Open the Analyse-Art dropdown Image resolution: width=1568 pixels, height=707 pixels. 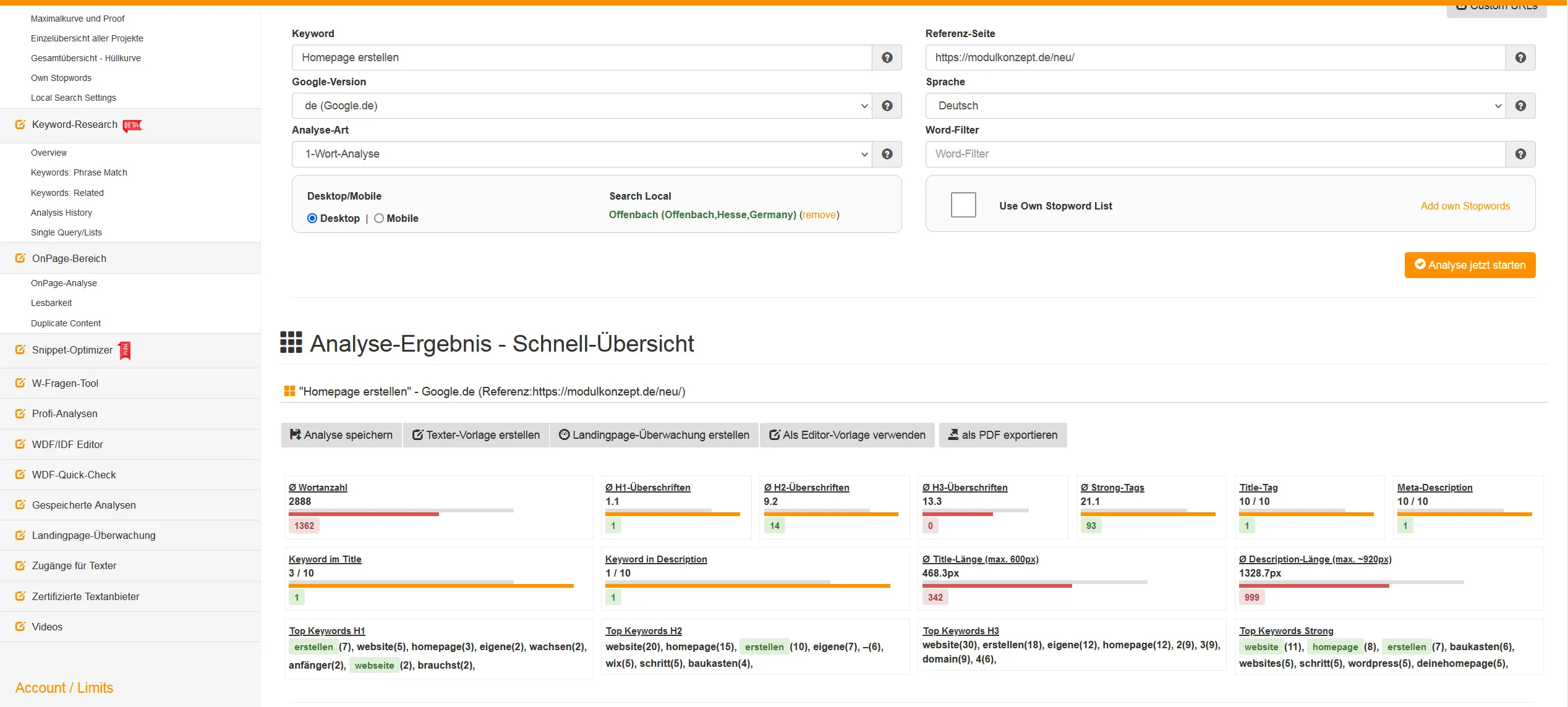(581, 154)
